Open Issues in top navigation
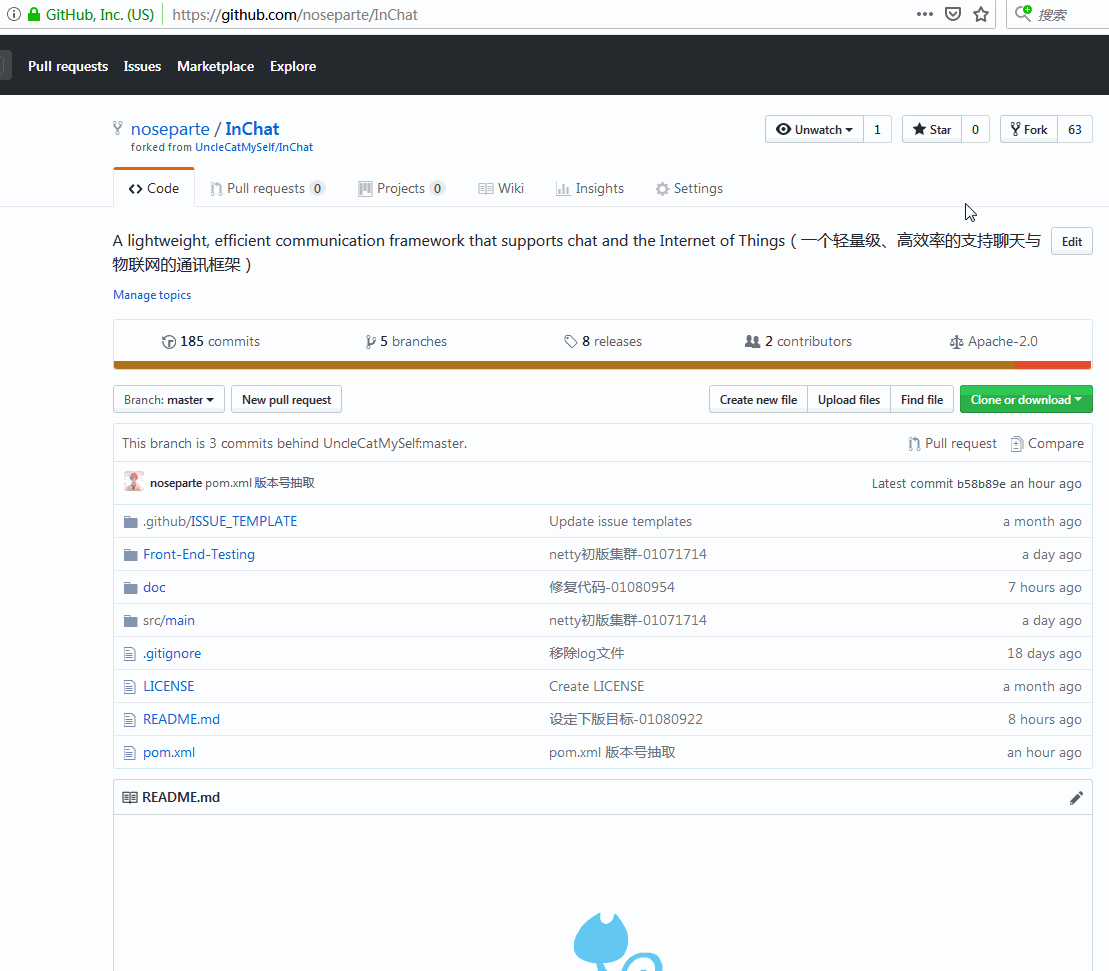The width and height of the screenshot is (1109, 971). click(142, 66)
